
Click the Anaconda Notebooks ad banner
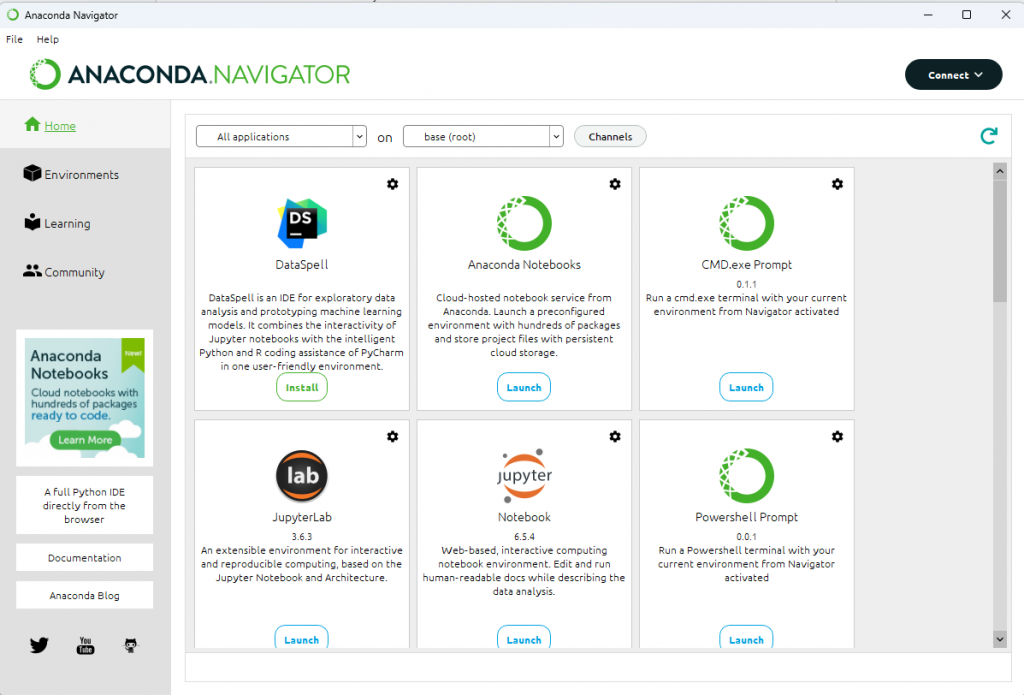(x=84, y=398)
